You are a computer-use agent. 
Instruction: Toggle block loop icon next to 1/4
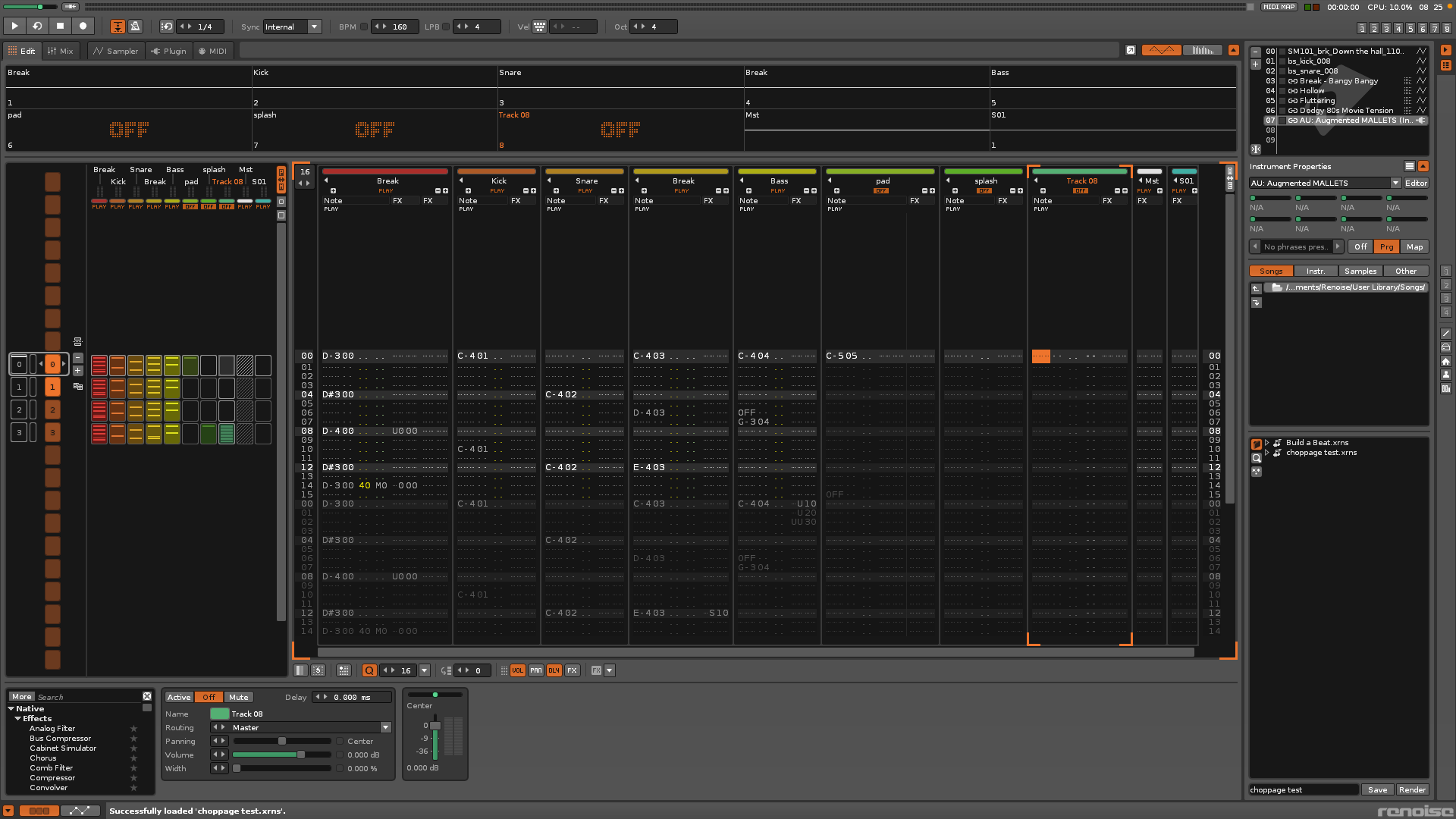click(x=167, y=27)
